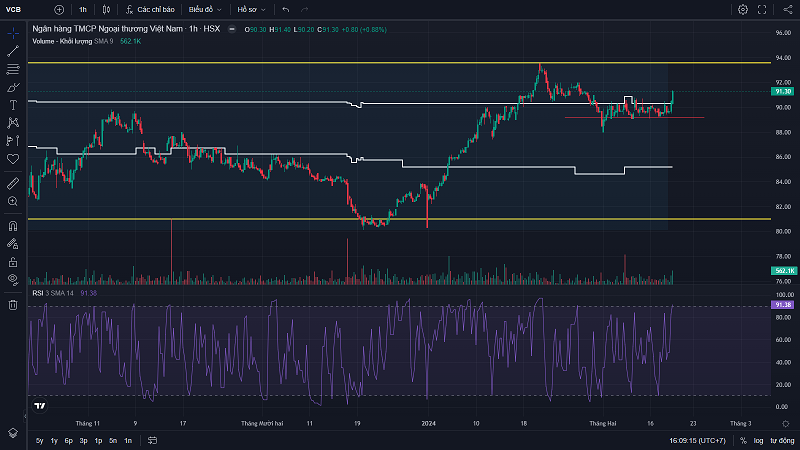Click the undo arrow button
The image size is (800, 450).
point(287,9)
